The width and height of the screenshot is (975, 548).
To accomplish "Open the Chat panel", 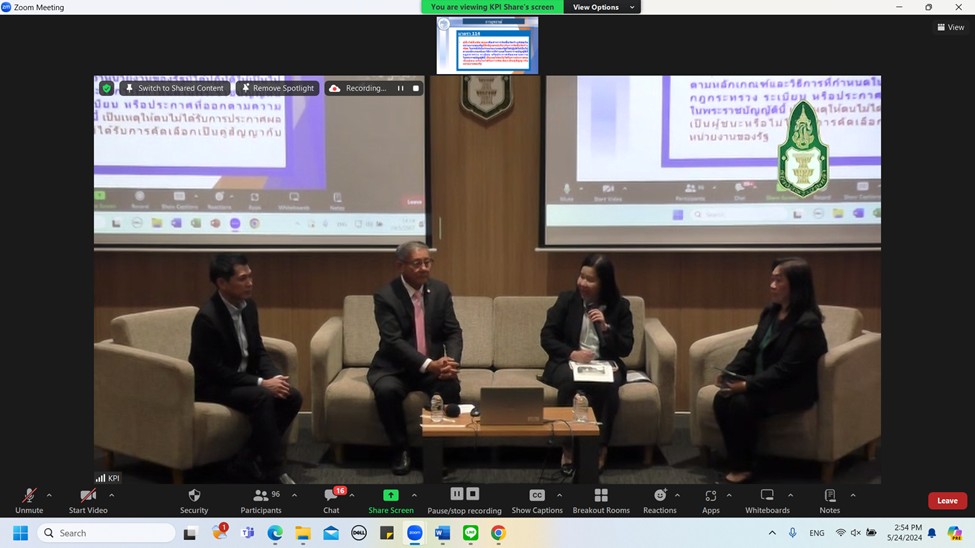I will (331, 501).
